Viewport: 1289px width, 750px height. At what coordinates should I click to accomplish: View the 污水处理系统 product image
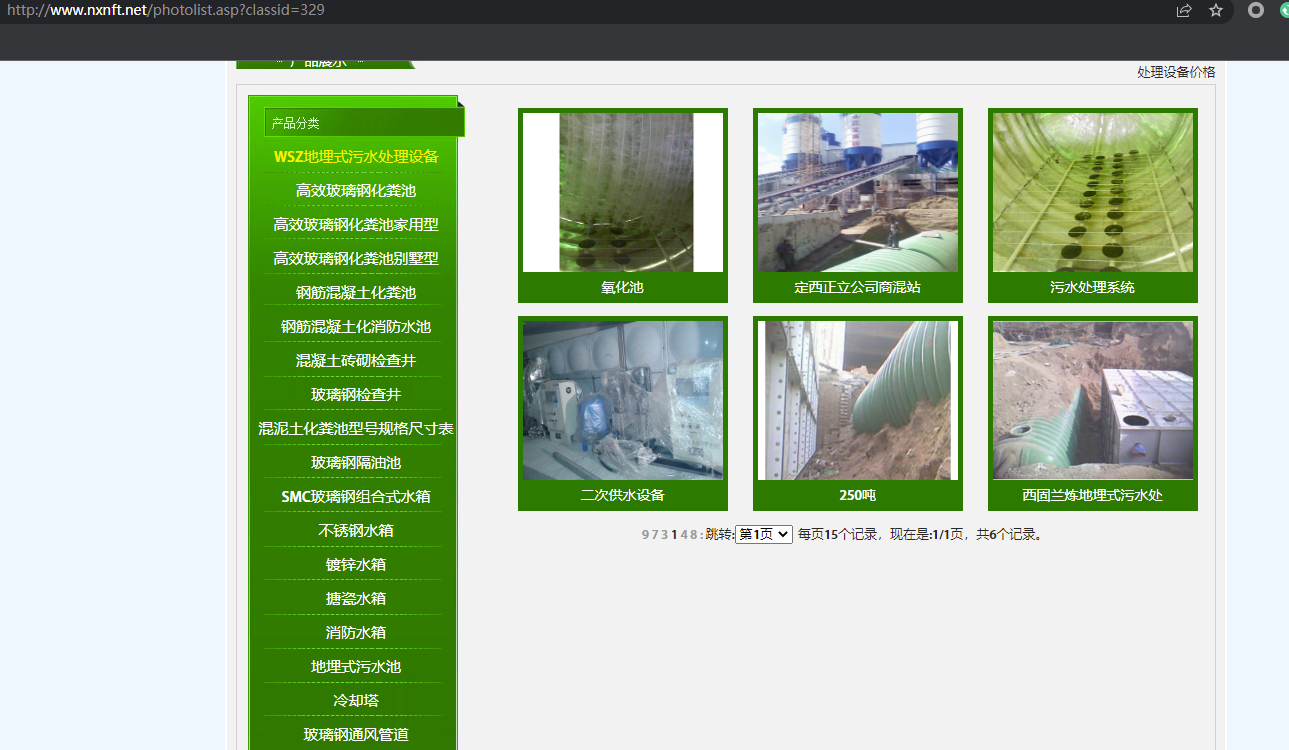[x=1092, y=192]
